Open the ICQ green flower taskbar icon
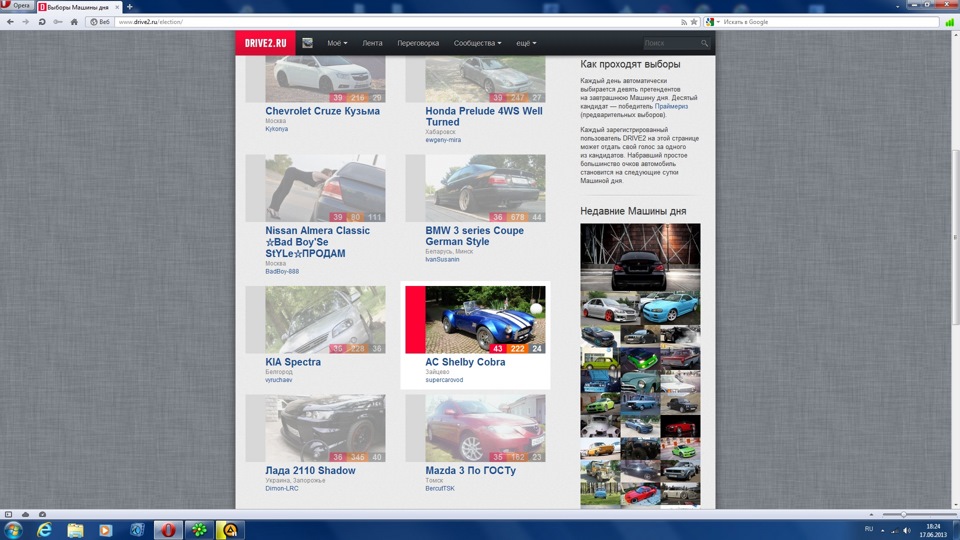The image size is (960, 540). pyautogui.click(x=199, y=530)
